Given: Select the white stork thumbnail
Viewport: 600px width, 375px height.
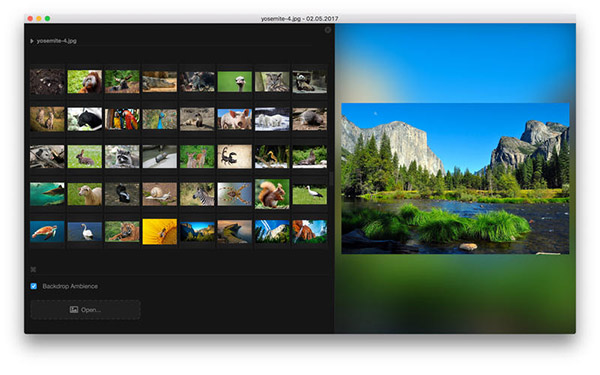Looking at the screenshot, I should (310, 195).
